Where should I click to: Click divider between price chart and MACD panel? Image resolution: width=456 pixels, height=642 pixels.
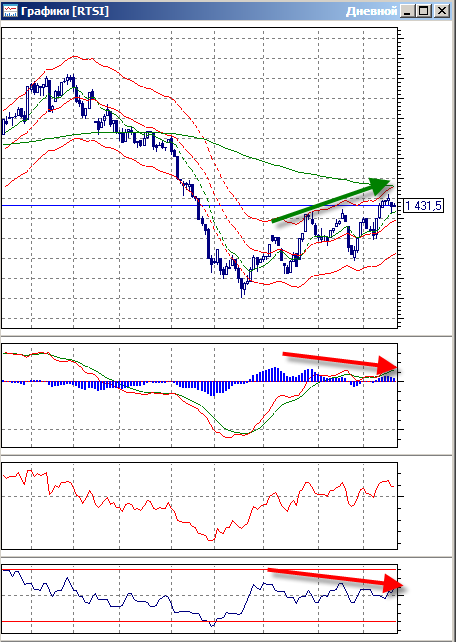point(228,336)
